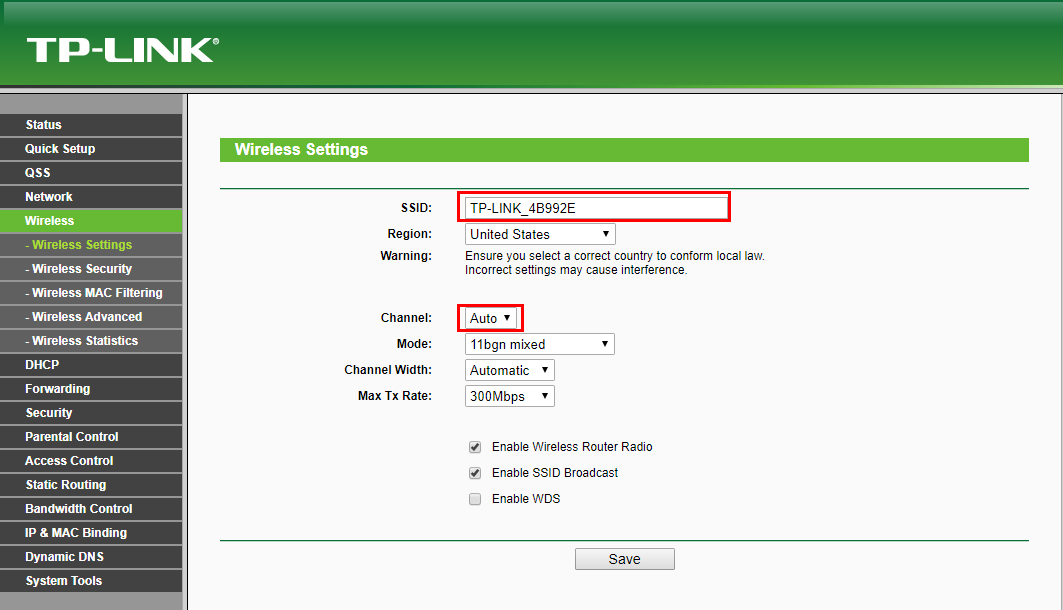
Task: Click the Max Tx Rate label
Action: pyautogui.click(x=395, y=396)
